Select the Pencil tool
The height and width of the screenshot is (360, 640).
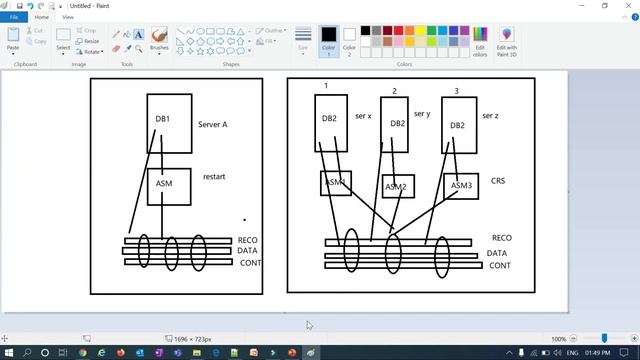[x=116, y=35]
